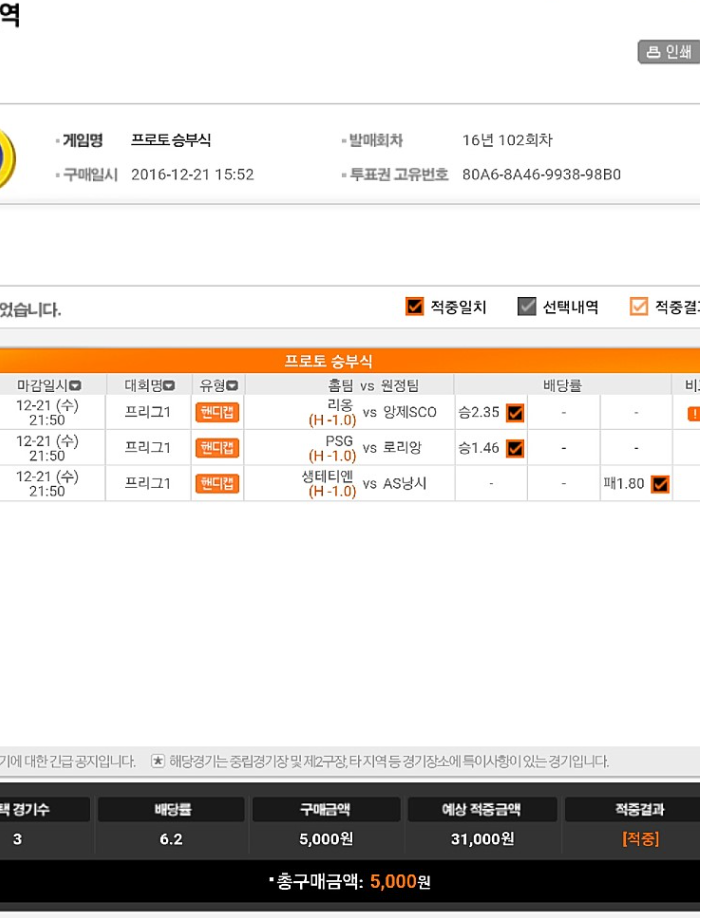Click AS낭시 away team name
703x918 pixels.
click(x=405, y=484)
